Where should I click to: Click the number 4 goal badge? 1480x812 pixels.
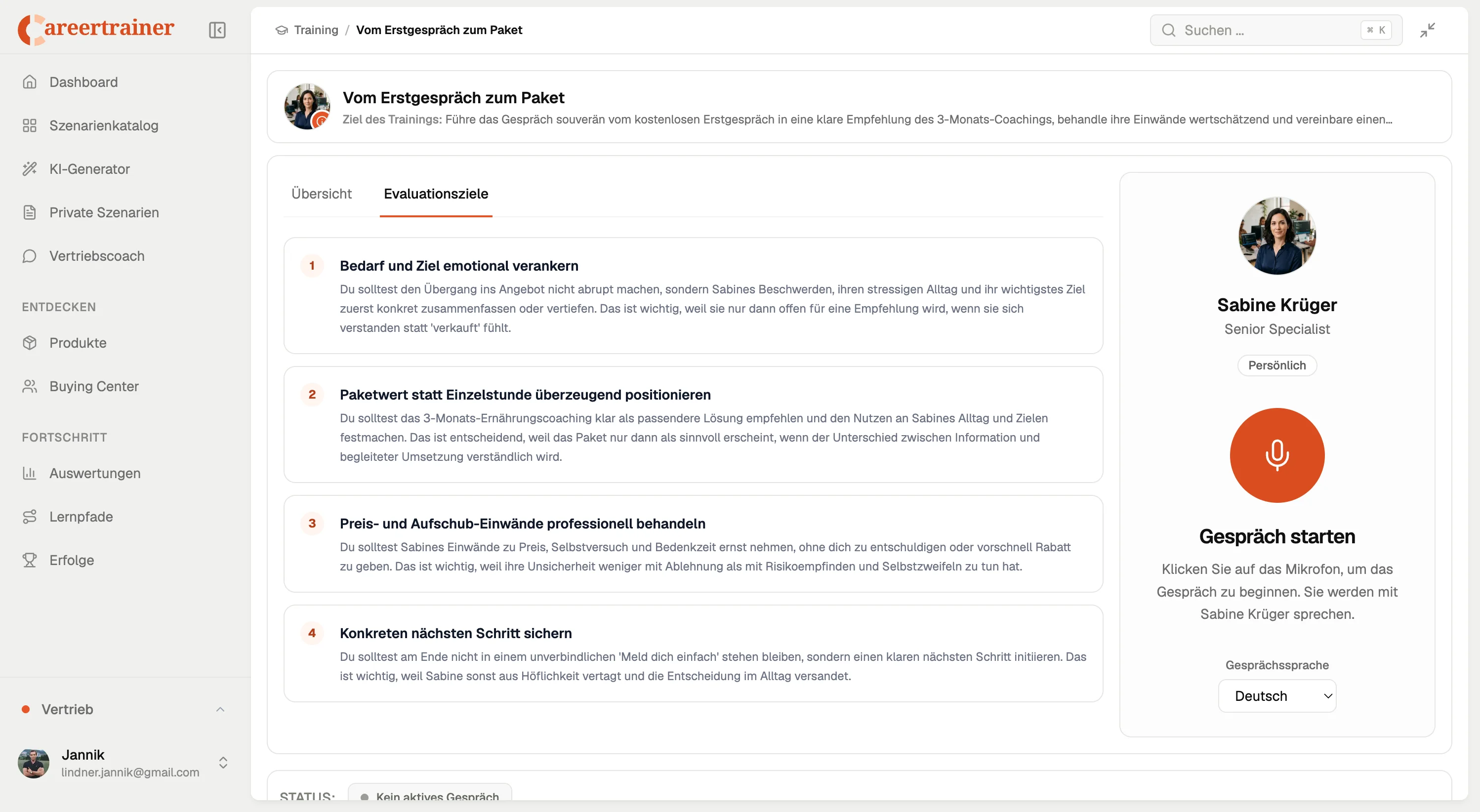312,633
